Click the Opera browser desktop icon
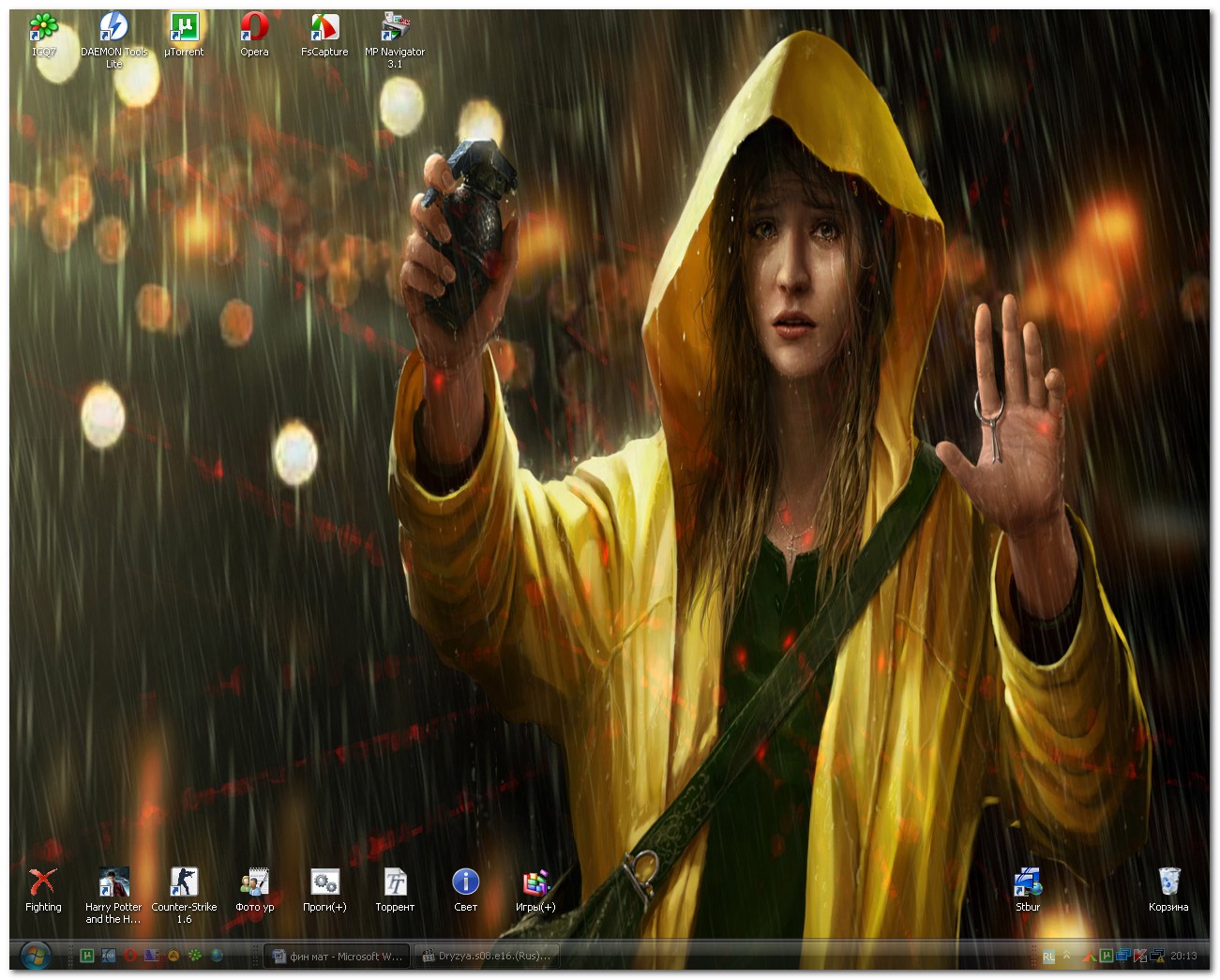The height and width of the screenshot is (980, 1220). coord(254,28)
